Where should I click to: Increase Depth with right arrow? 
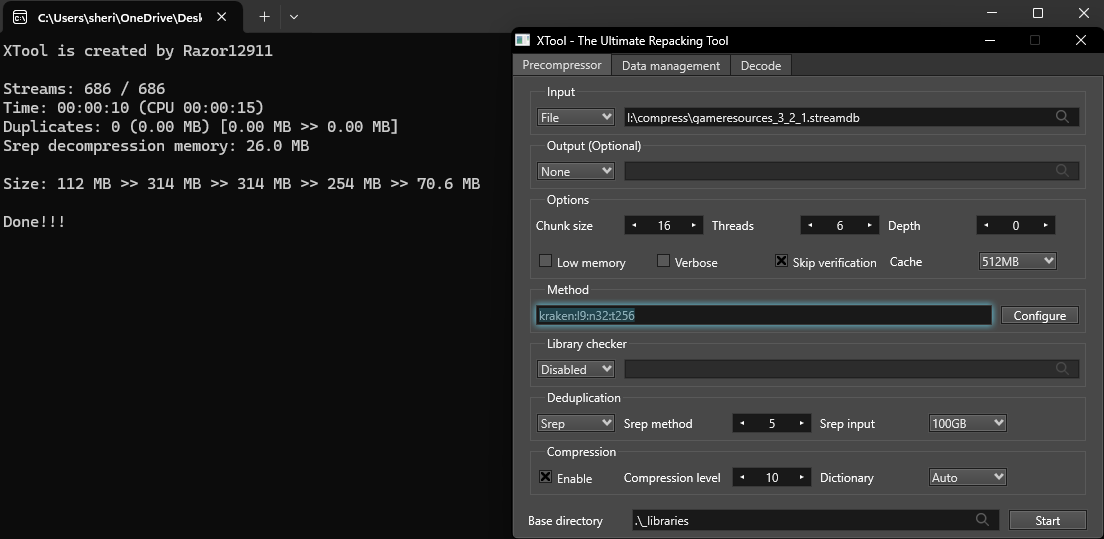1046,225
